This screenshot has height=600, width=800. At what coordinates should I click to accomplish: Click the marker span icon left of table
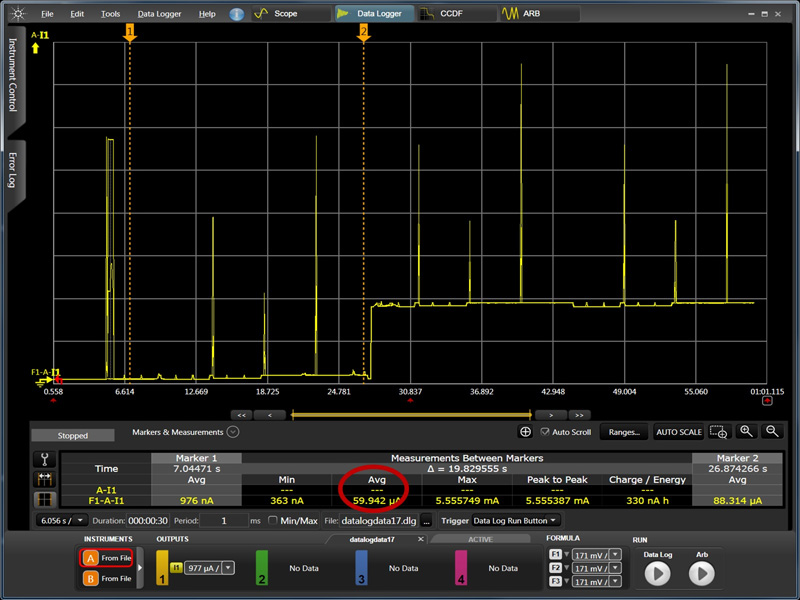(x=44, y=479)
